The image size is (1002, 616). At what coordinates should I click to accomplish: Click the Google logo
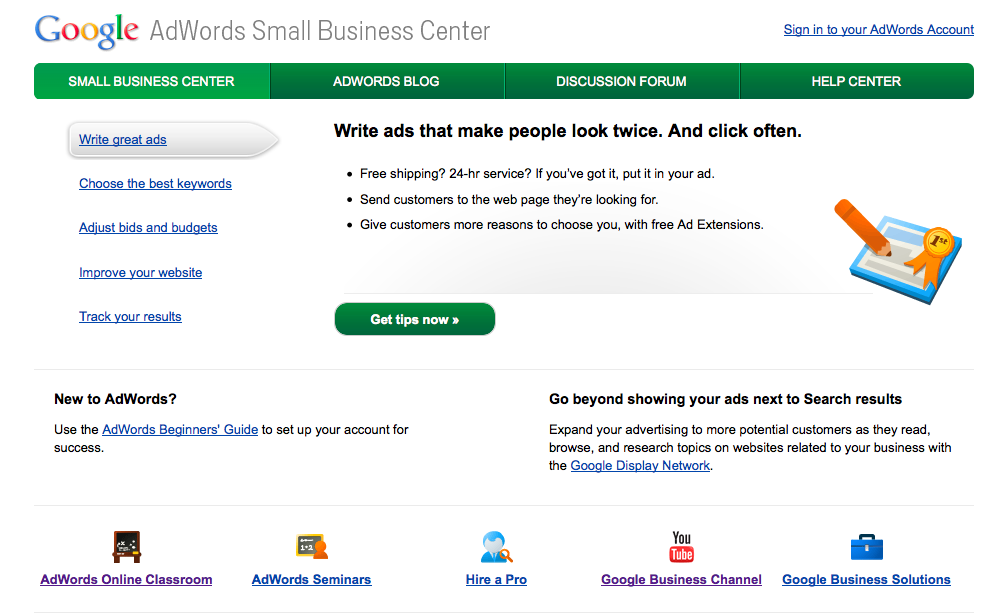(86, 31)
